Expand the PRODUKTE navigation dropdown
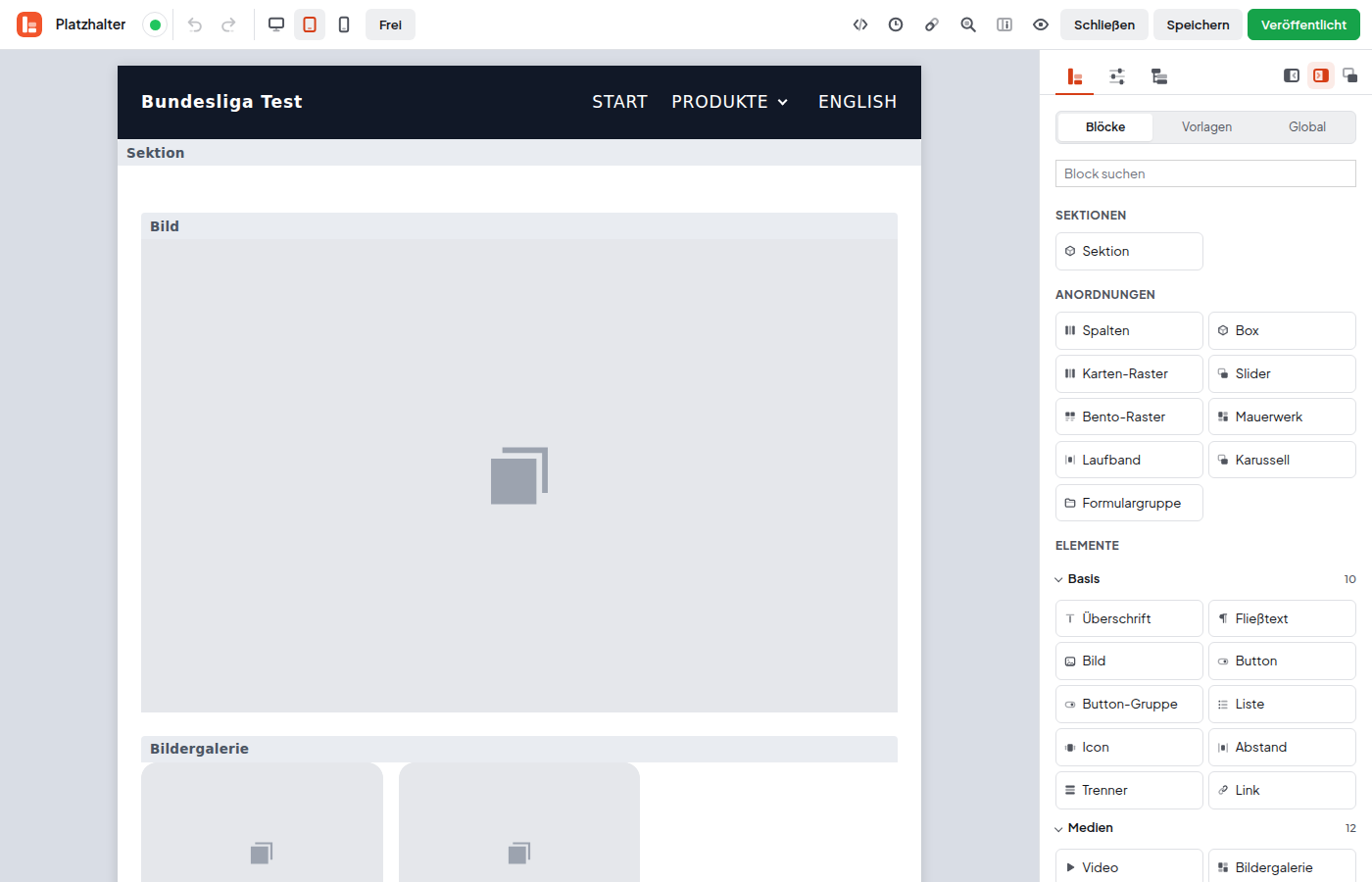The image size is (1372, 882). (x=730, y=102)
